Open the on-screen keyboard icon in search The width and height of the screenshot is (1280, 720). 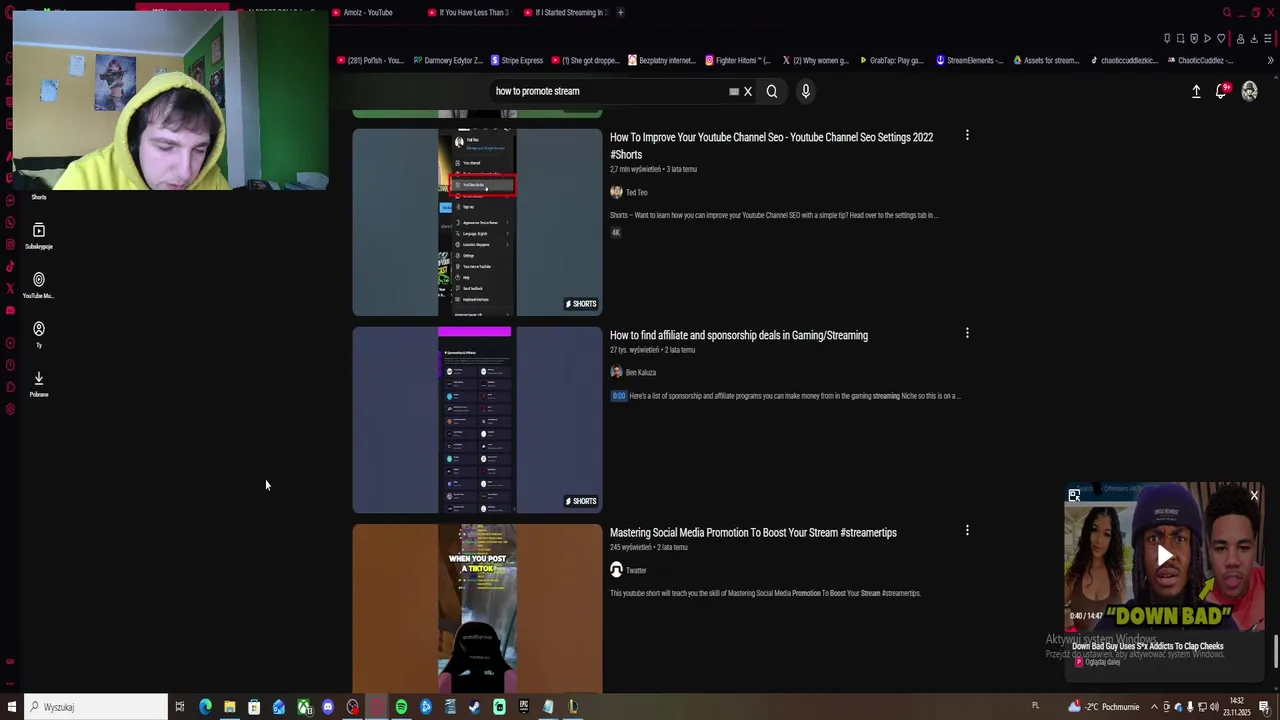pos(734,91)
